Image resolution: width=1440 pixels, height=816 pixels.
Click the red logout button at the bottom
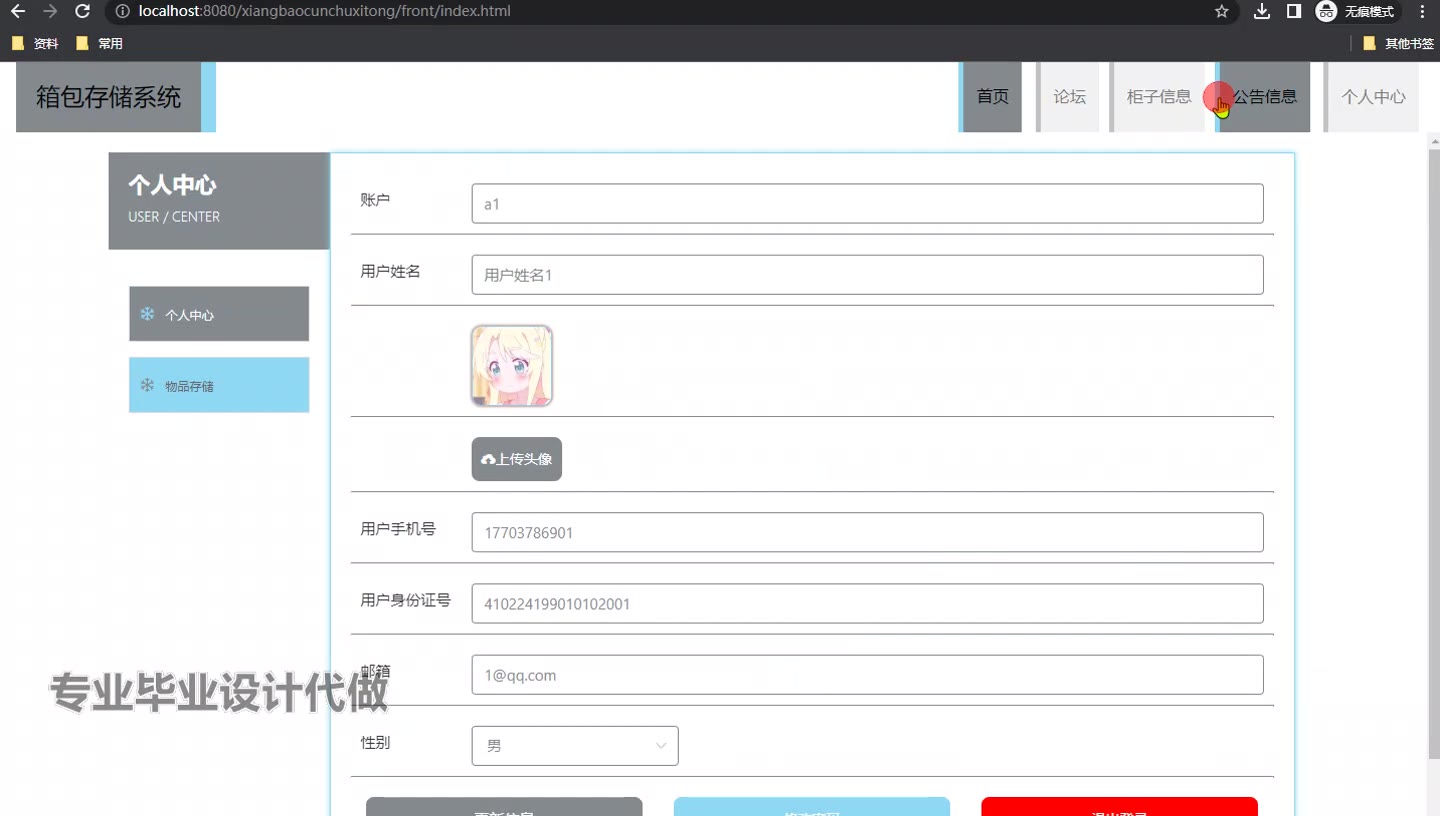pyautogui.click(x=1119, y=807)
